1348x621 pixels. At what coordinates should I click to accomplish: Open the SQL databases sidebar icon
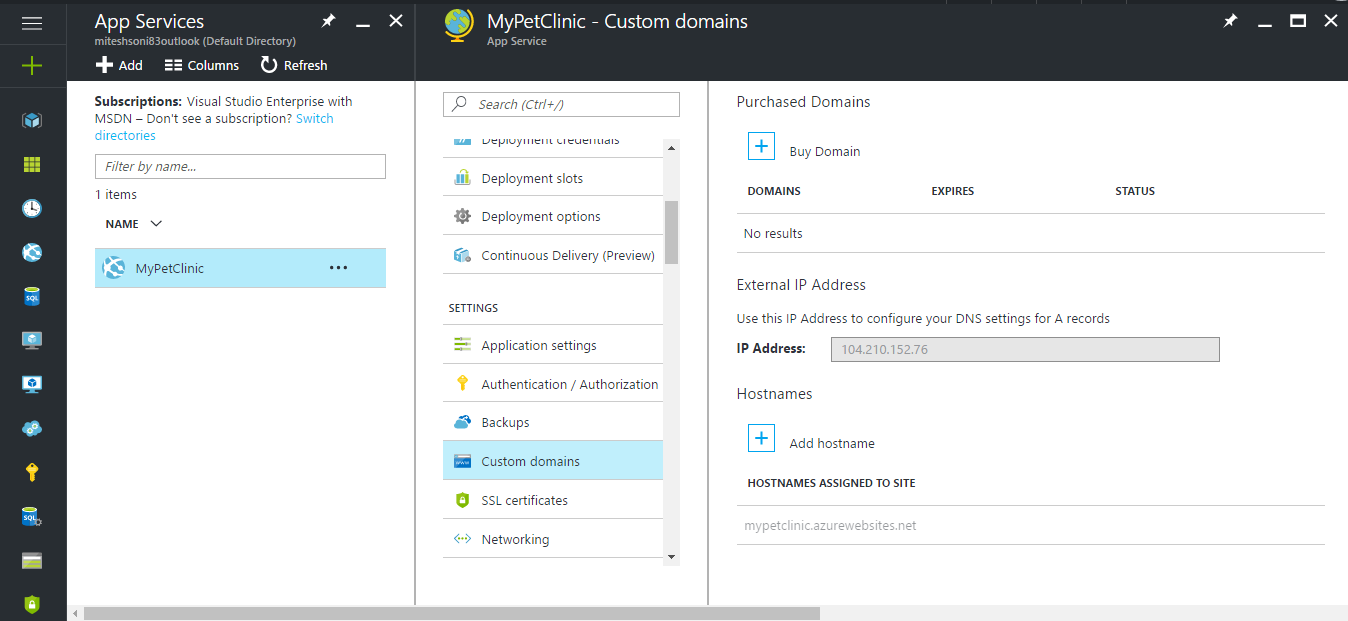tap(32, 296)
